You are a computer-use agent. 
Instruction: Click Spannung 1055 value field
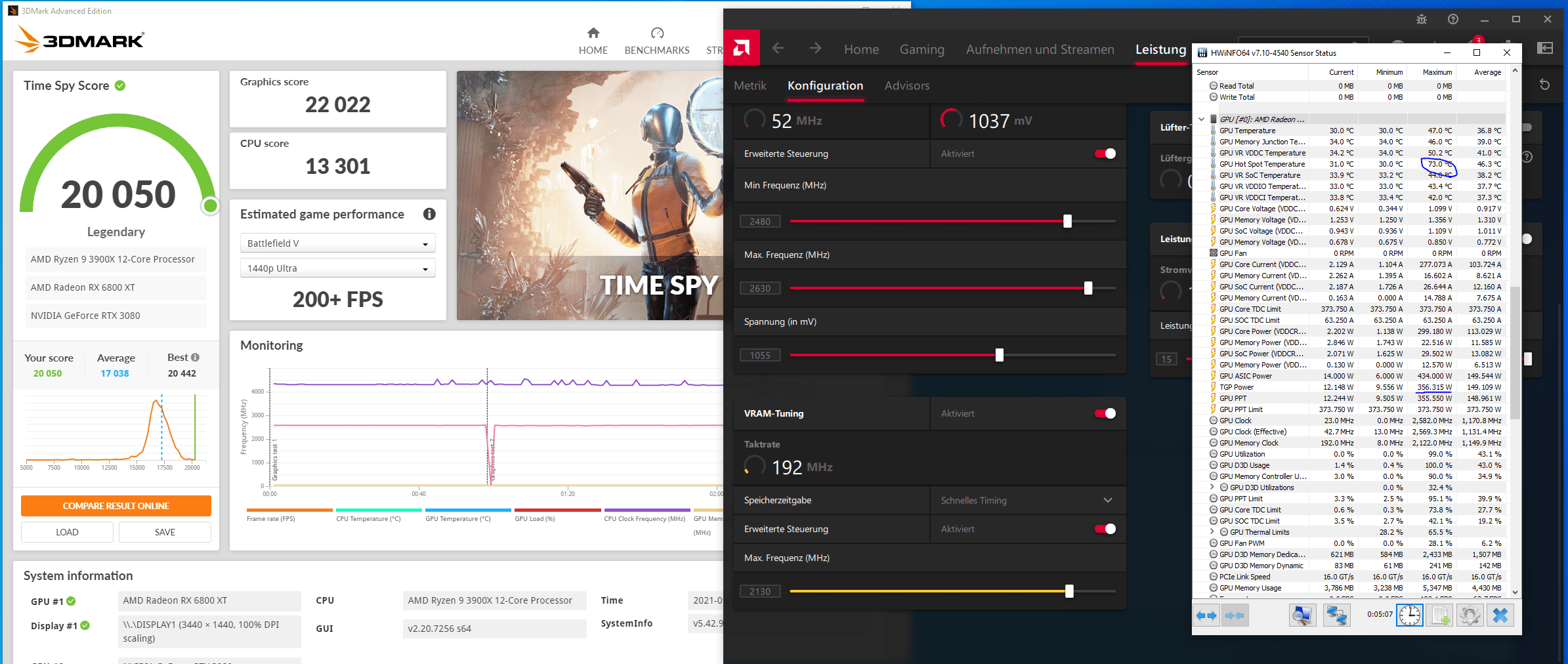pyautogui.click(x=760, y=355)
